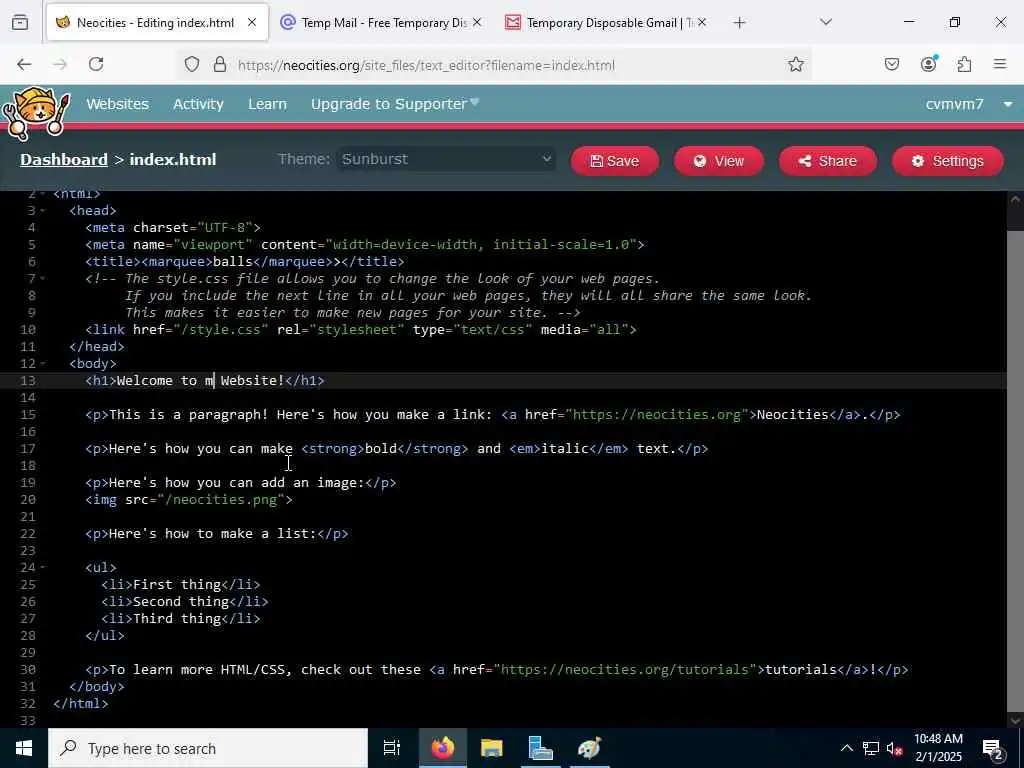1024x768 pixels.
Task: Open cvmvm7 account dropdown
Action: click(x=969, y=104)
